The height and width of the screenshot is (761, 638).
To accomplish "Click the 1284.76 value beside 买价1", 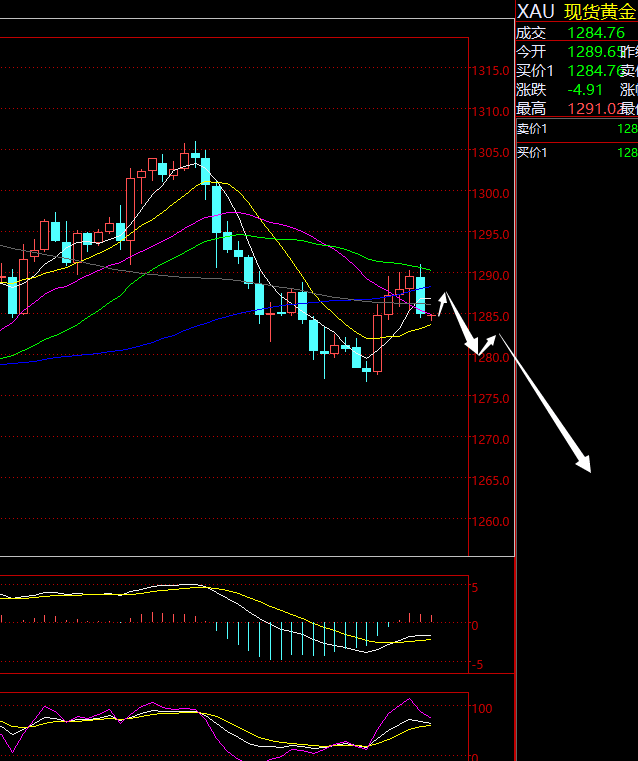I will pos(595,71).
